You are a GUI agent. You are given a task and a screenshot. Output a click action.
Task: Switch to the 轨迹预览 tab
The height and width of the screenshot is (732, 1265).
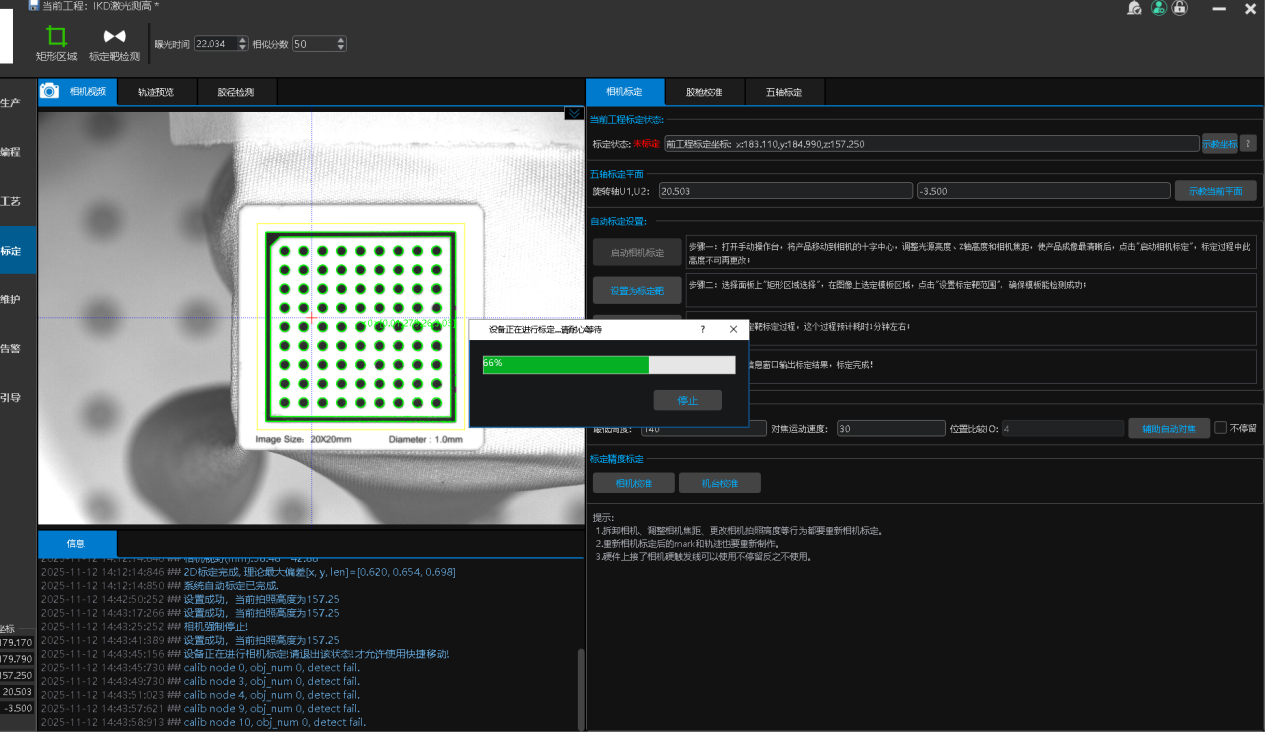156,92
